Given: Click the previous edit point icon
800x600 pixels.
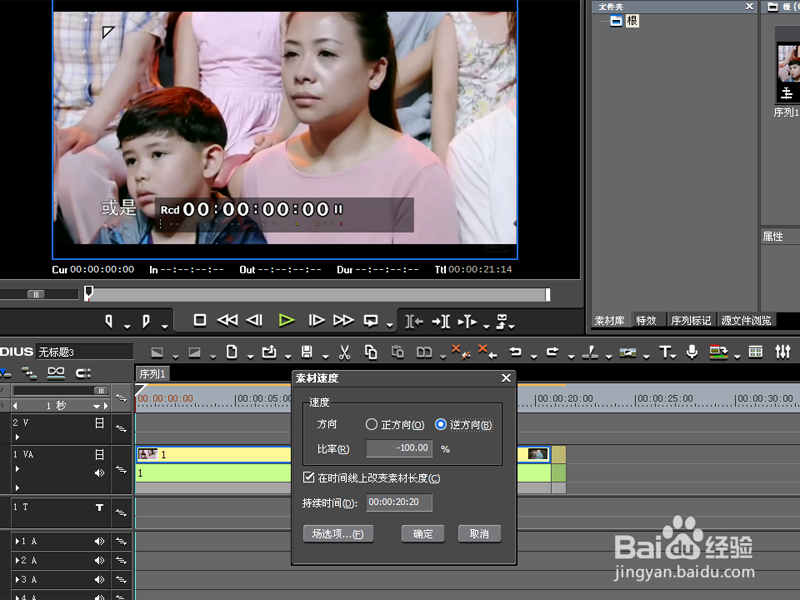Looking at the screenshot, I should pyautogui.click(x=414, y=321).
